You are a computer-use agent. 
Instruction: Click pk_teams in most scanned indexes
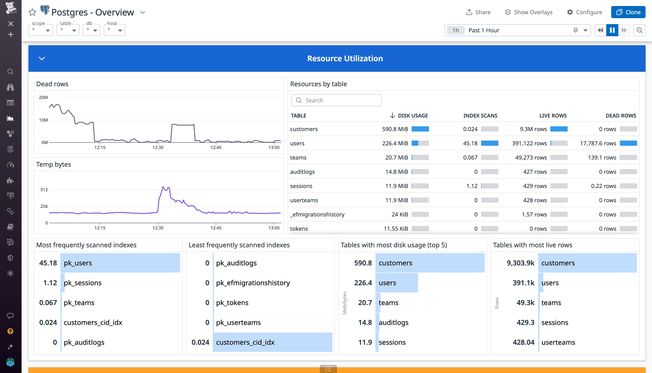[79, 303]
